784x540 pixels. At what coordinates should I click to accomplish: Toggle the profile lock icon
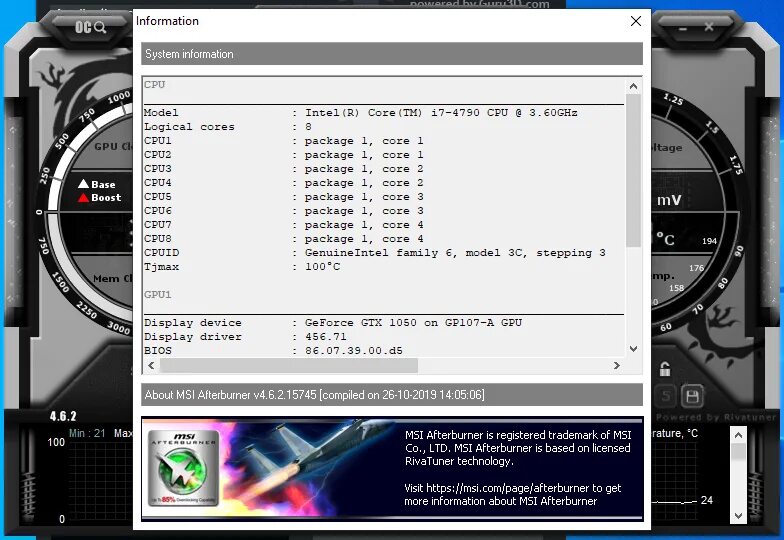pos(665,369)
